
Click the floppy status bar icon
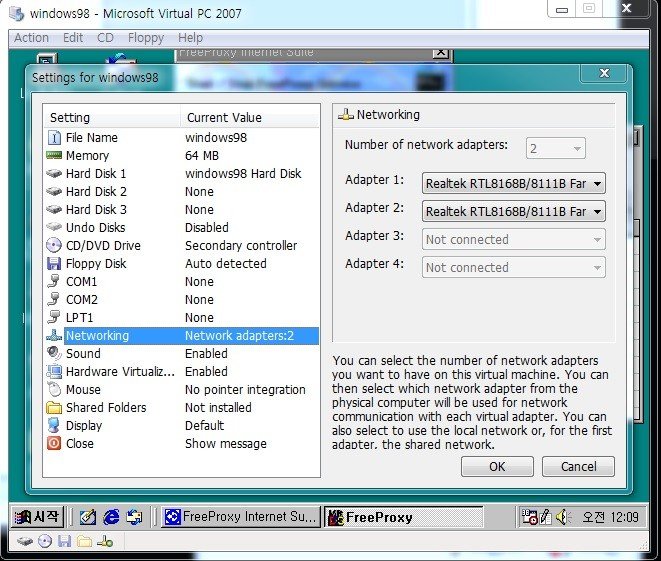pos(64,541)
